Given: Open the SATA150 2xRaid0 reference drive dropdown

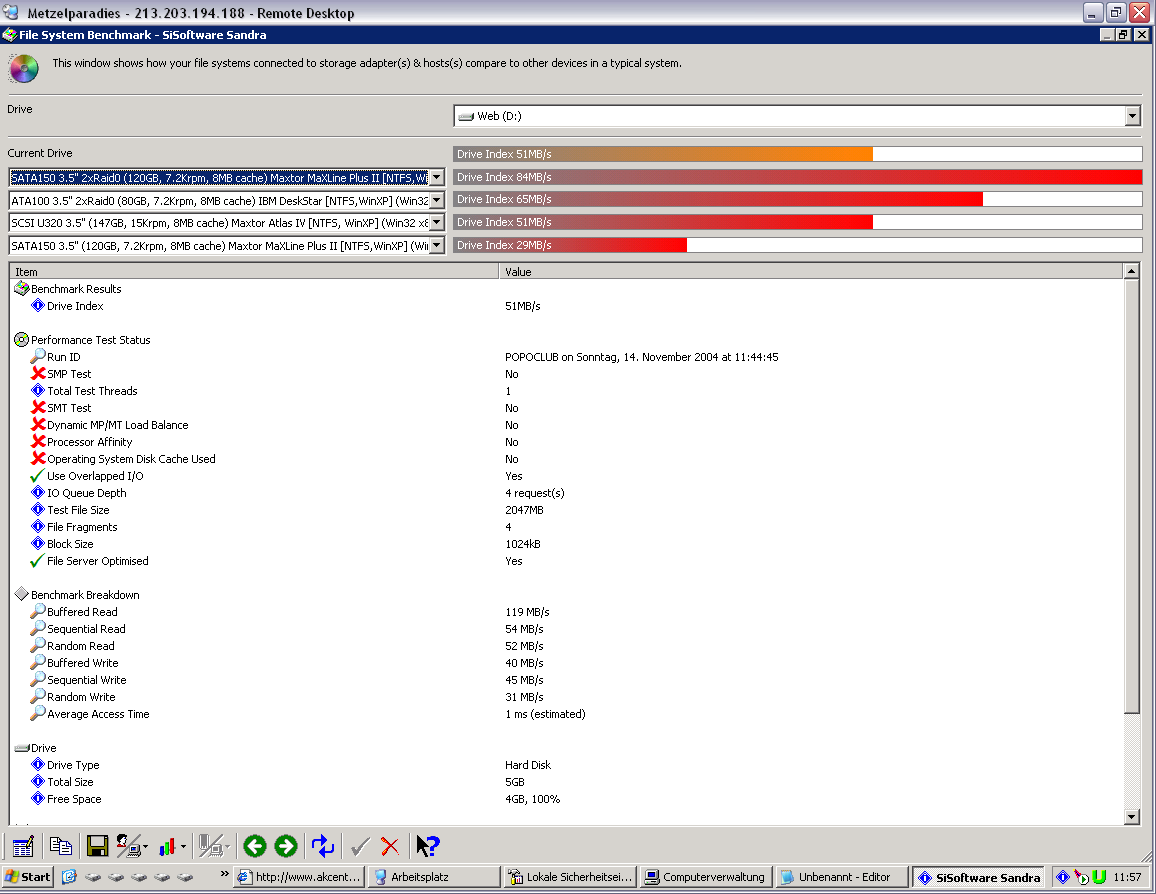Looking at the screenshot, I should (x=437, y=178).
